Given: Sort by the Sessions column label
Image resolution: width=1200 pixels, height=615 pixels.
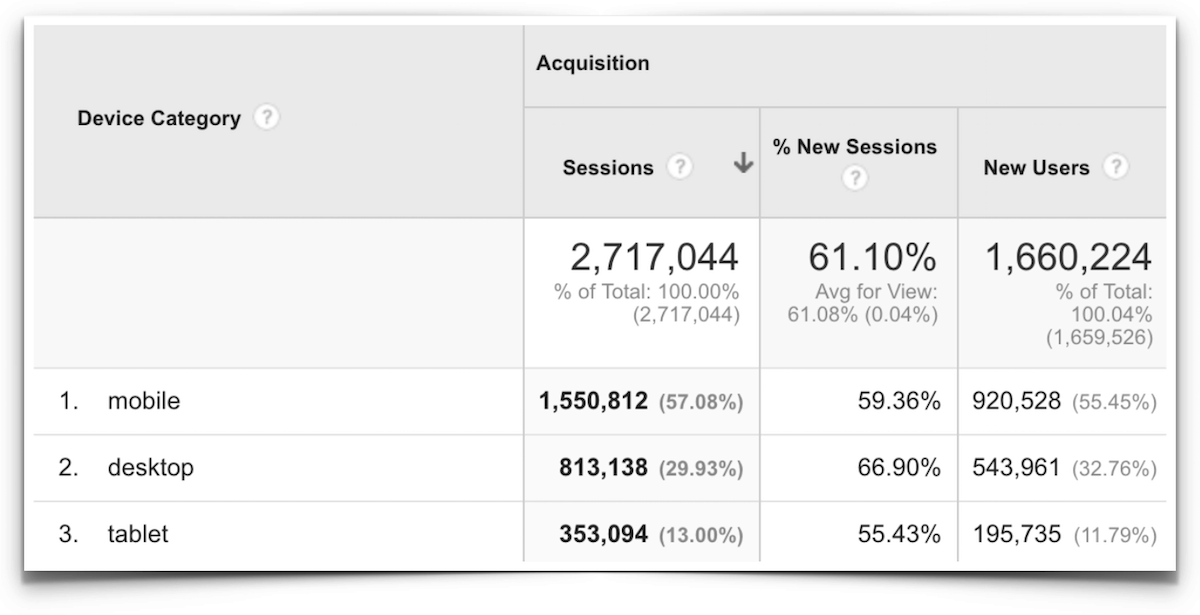Looking at the screenshot, I should pyautogui.click(x=608, y=168).
